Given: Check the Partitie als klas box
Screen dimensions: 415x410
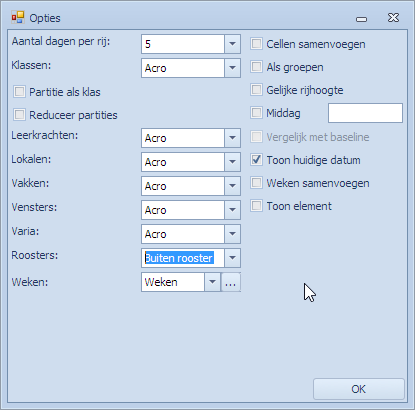Looking at the screenshot, I should tap(19, 92).
